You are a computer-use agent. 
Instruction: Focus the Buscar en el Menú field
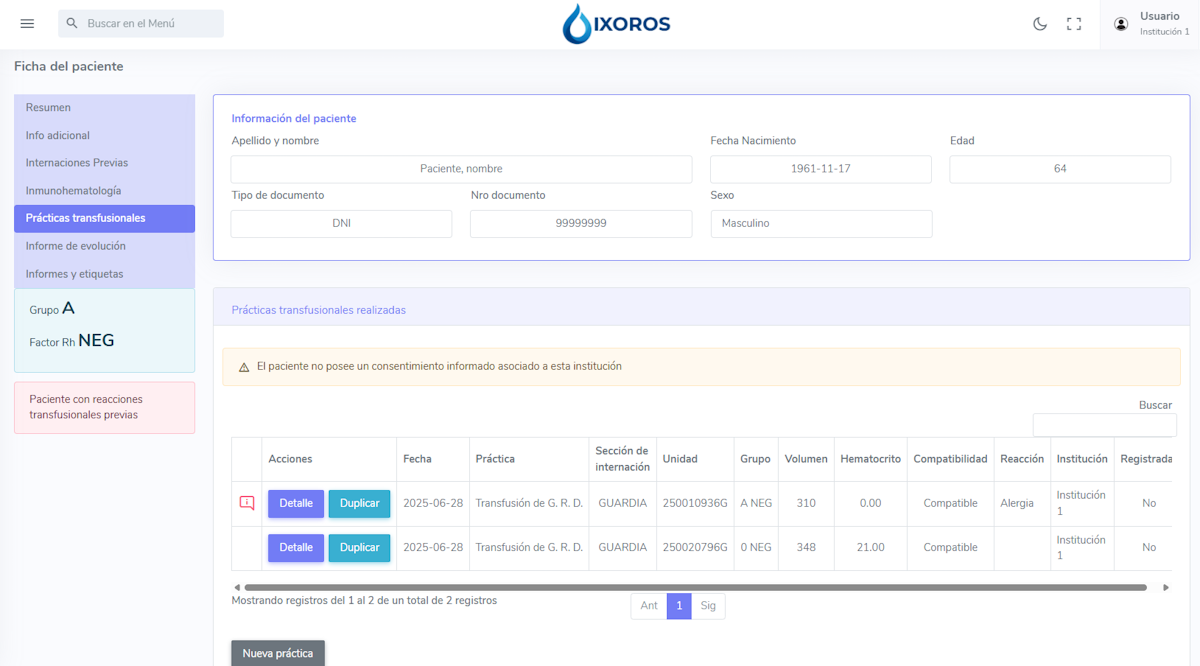pyautogui.click(x=141, y=23)
